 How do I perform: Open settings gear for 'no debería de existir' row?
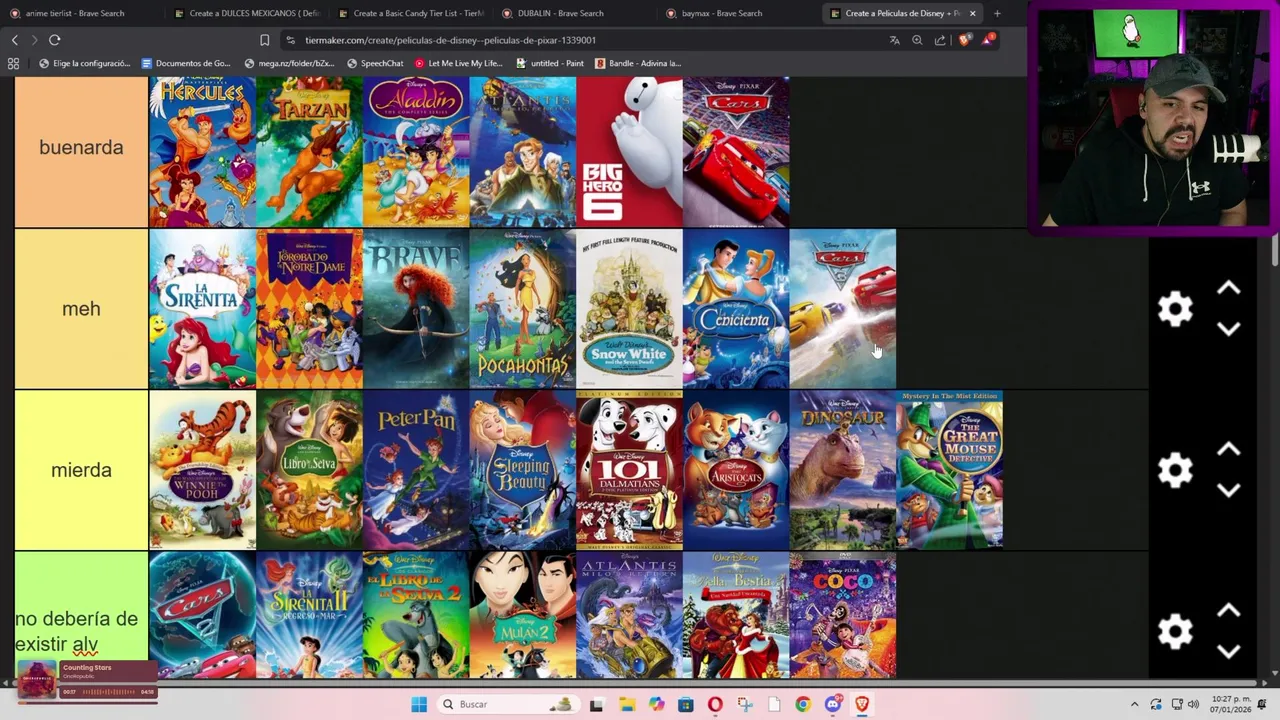pos(1175,631)
